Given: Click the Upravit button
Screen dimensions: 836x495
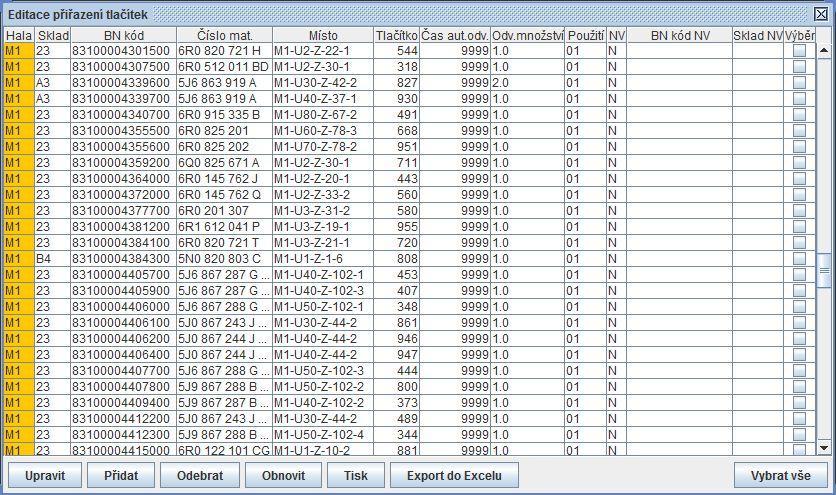Looking at the screenshot, I should 45,475.
